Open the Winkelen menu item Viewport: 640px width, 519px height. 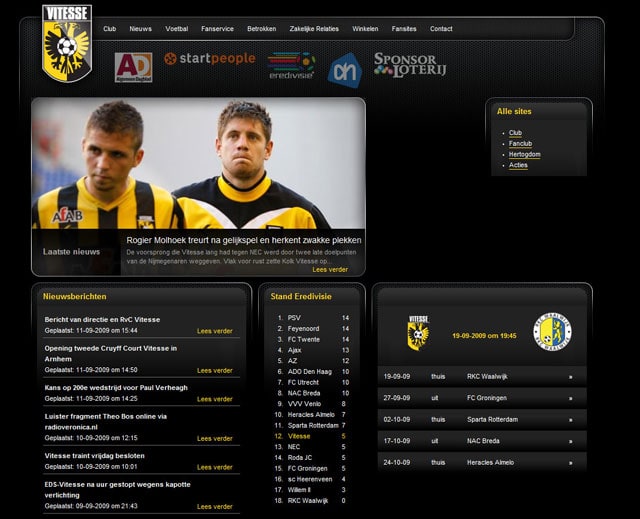tap(365, 29)
